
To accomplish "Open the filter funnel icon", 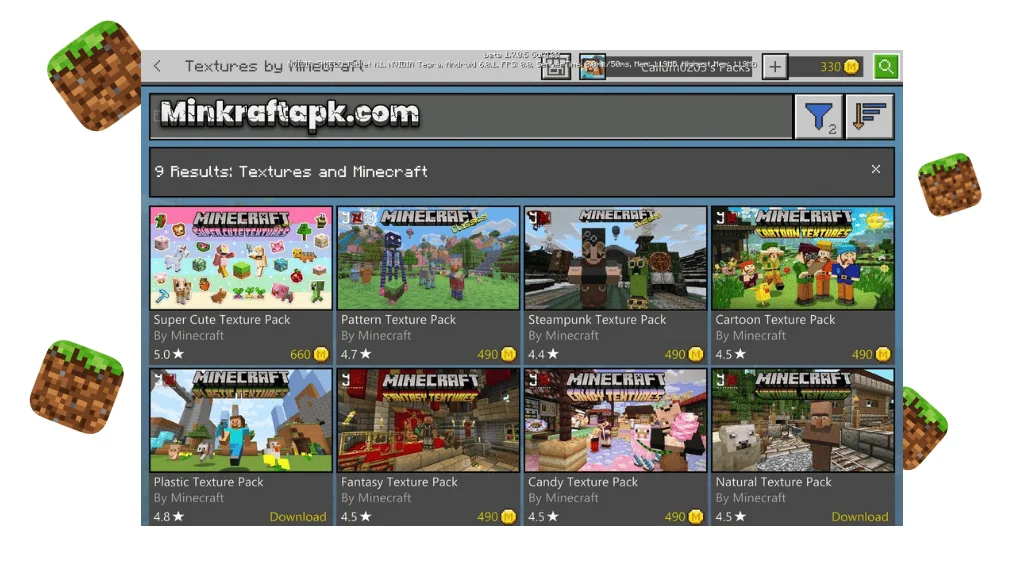I will (x=818, y=117).
